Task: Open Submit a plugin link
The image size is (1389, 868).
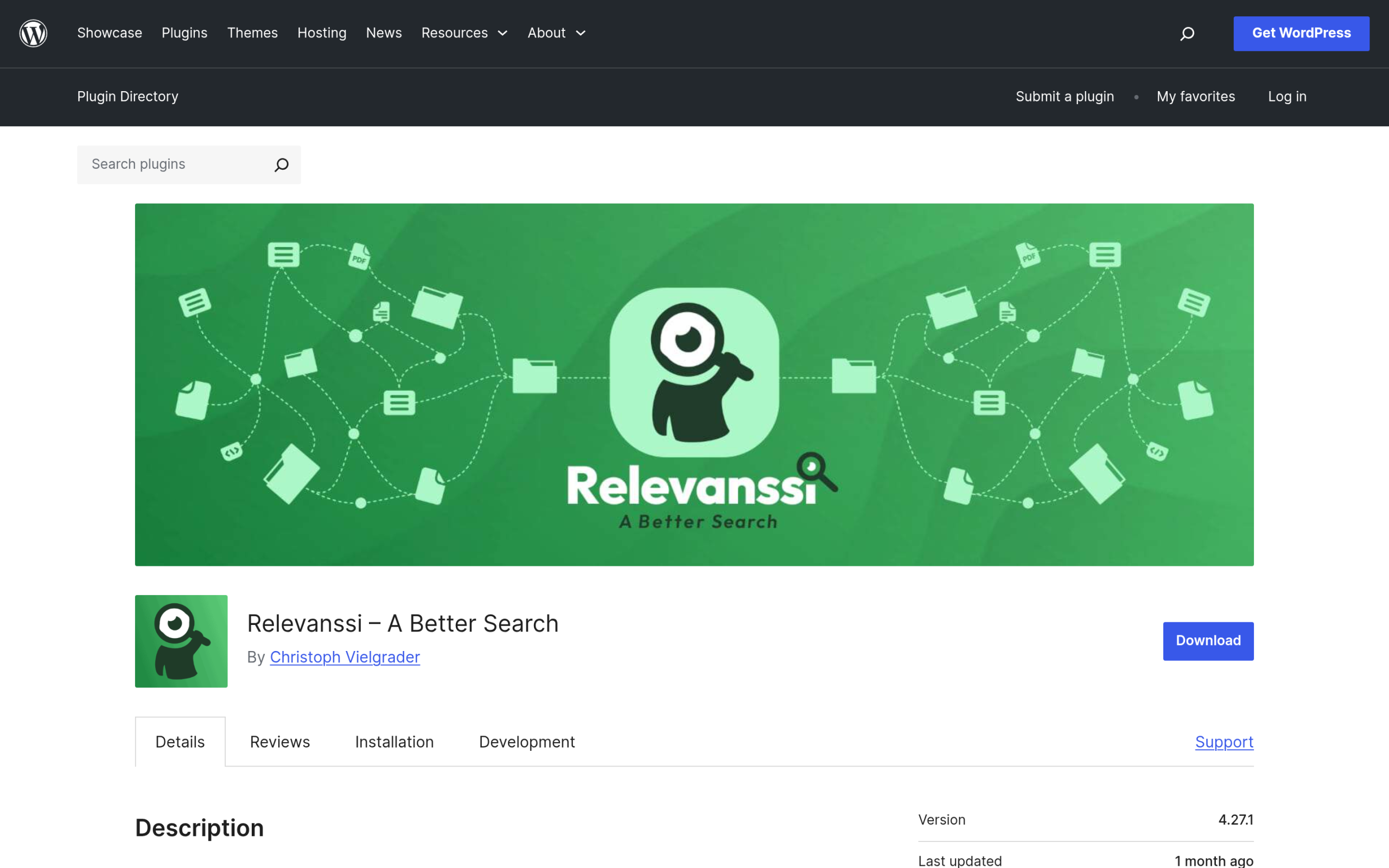Action: pyautogui.click(x=1065, y=97)
